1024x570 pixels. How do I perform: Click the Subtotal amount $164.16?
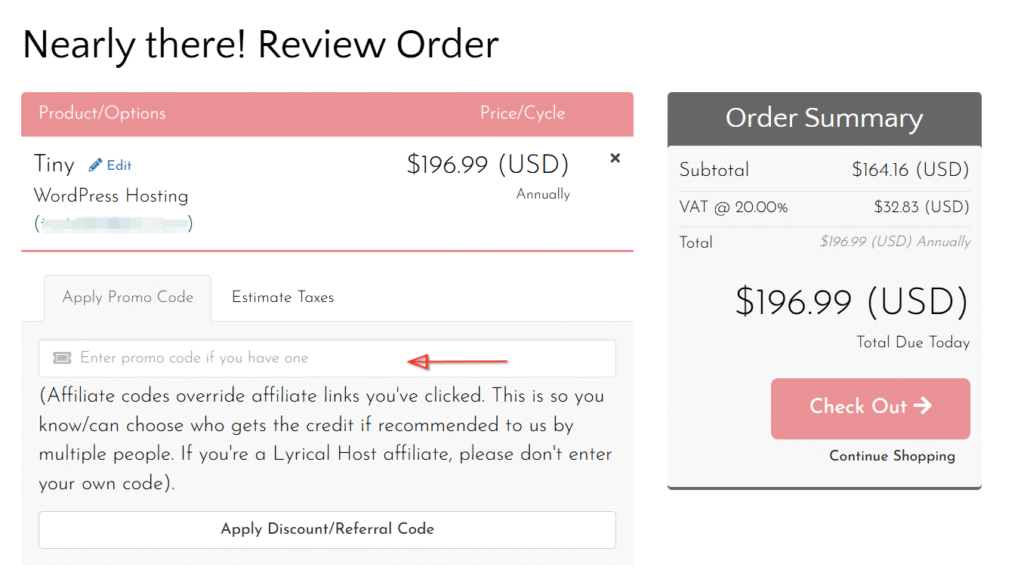(910, 170)
